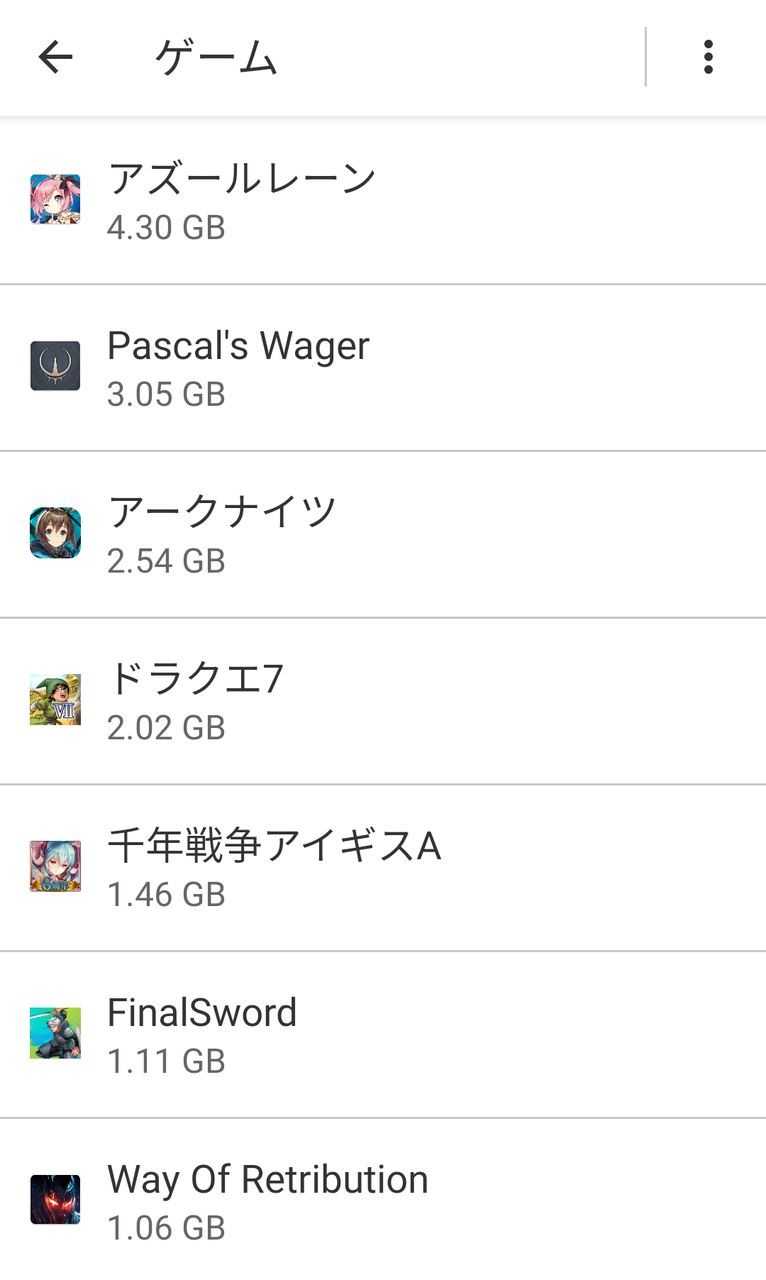Click the ゲーム page title
Viewport: 766px width, 1280px height.
[x=216, y=58]
